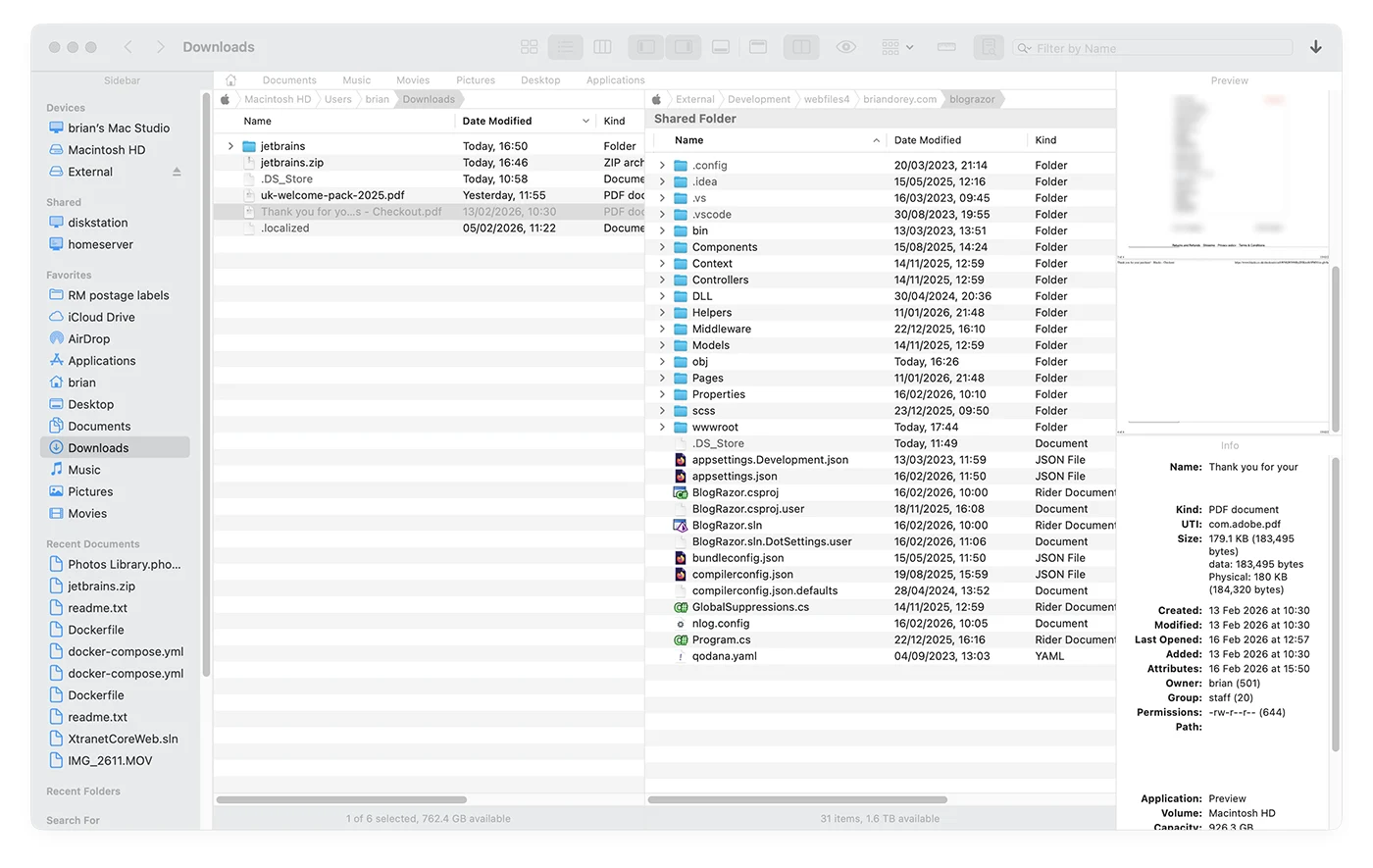Toggle dual pane split view button

(801, 47)
